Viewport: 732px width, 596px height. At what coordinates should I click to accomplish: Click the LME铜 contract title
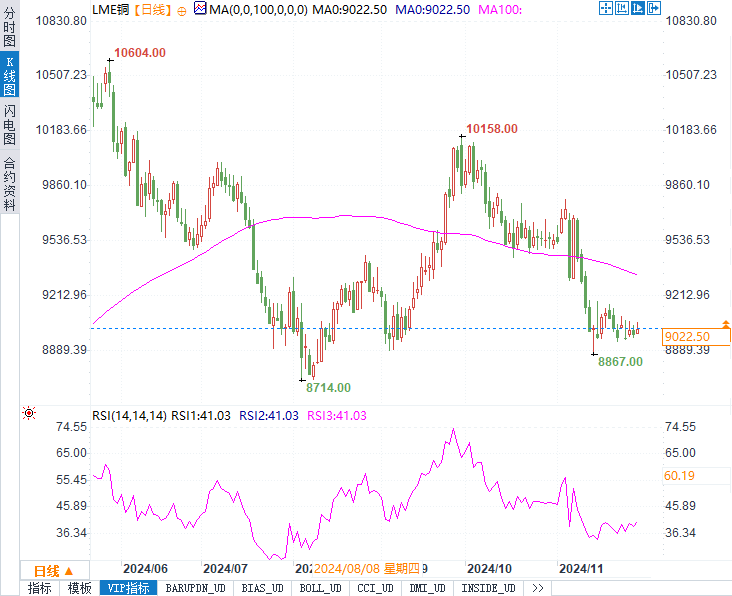tap(111, 9)
